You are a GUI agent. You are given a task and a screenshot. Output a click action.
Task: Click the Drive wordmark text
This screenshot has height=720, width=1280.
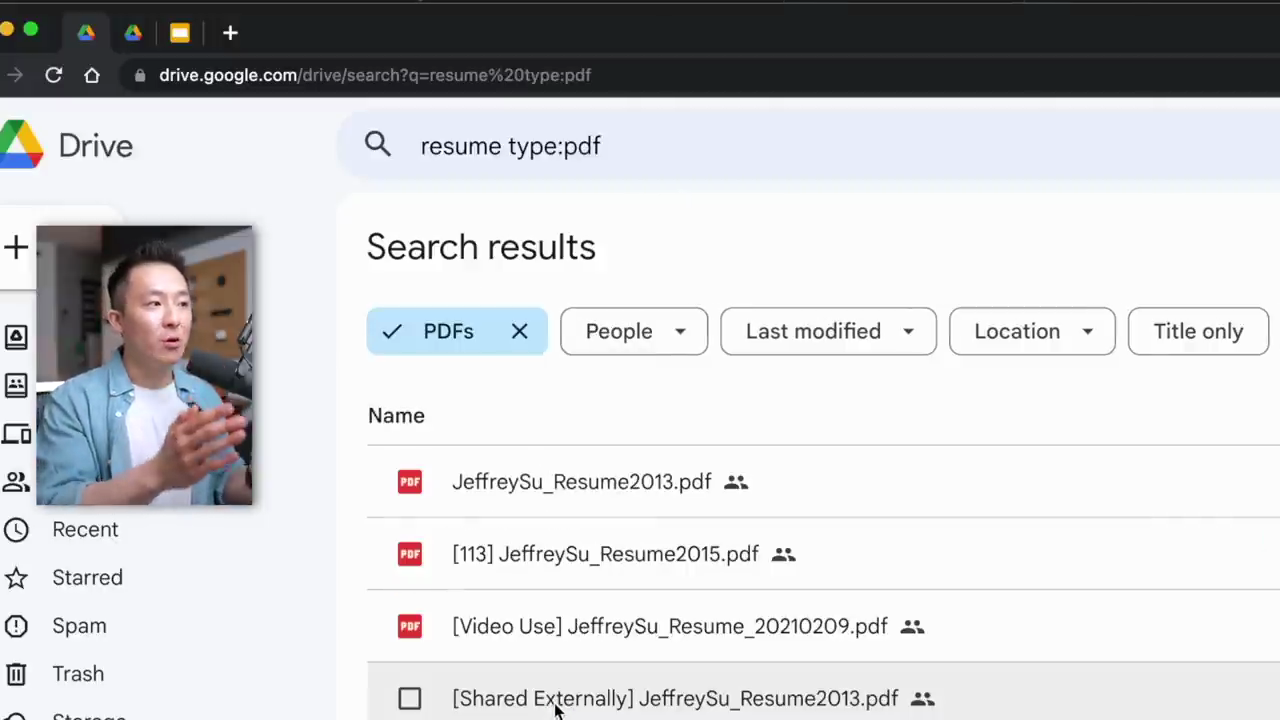(96, 145)
